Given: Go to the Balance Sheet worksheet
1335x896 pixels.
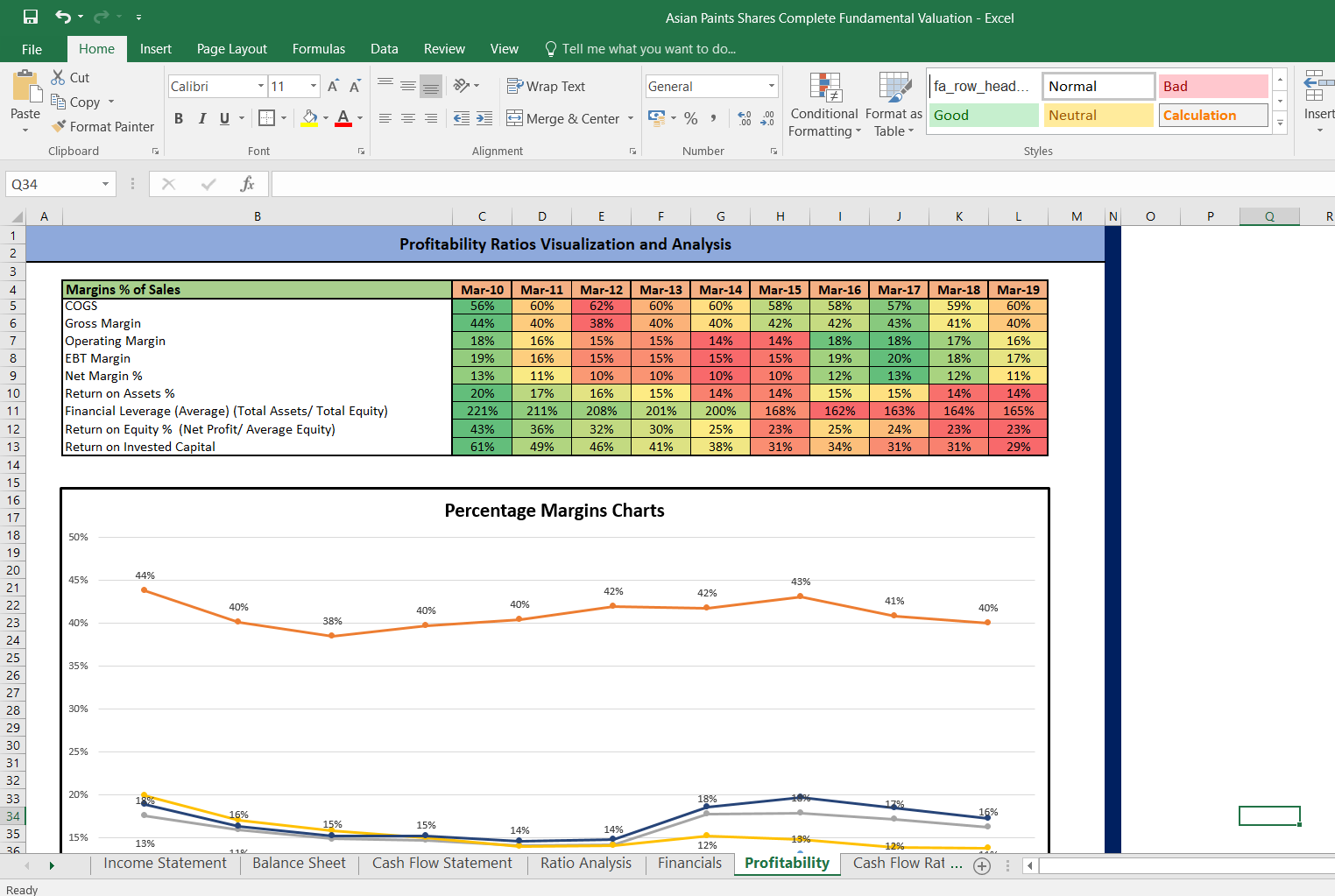Looking at the screenshot, I should click(x=299, y=864).
